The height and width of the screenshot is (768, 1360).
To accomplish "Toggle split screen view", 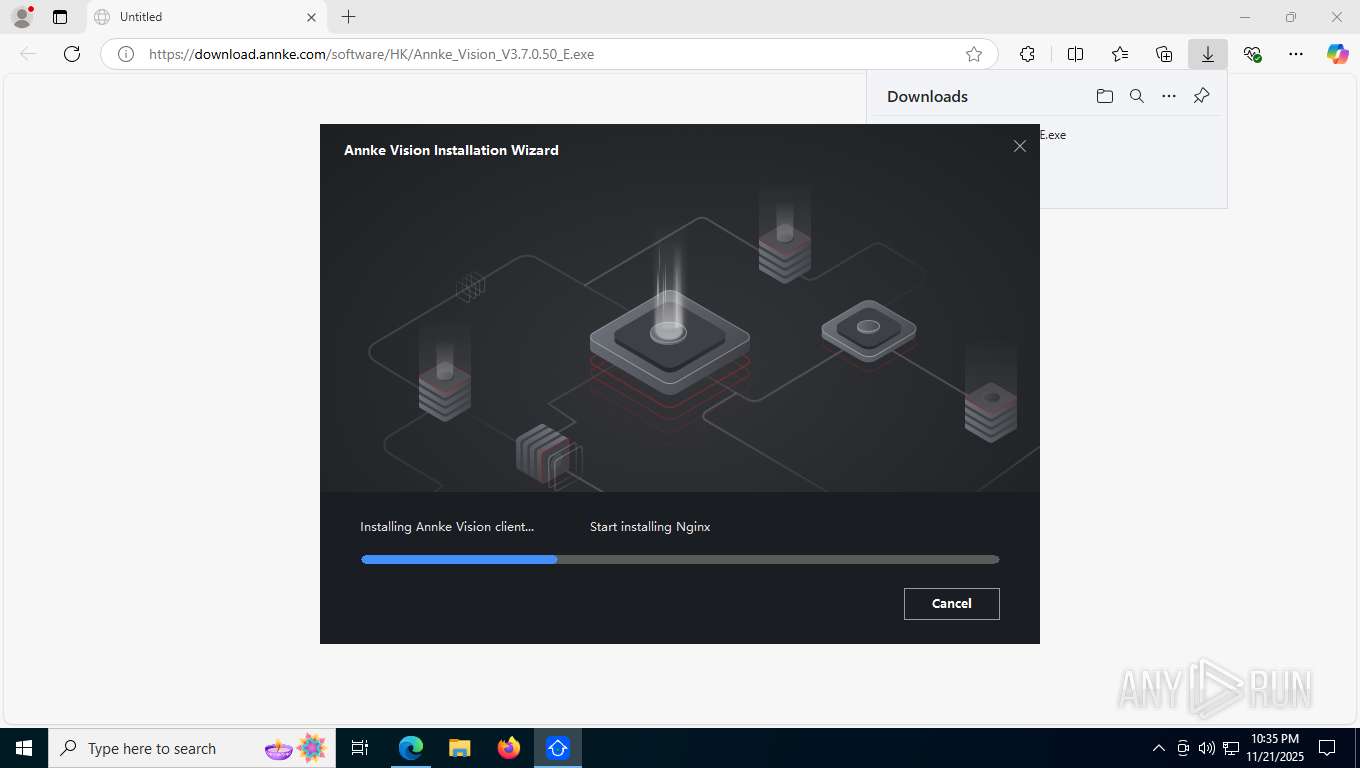I will click(1075, 54).
